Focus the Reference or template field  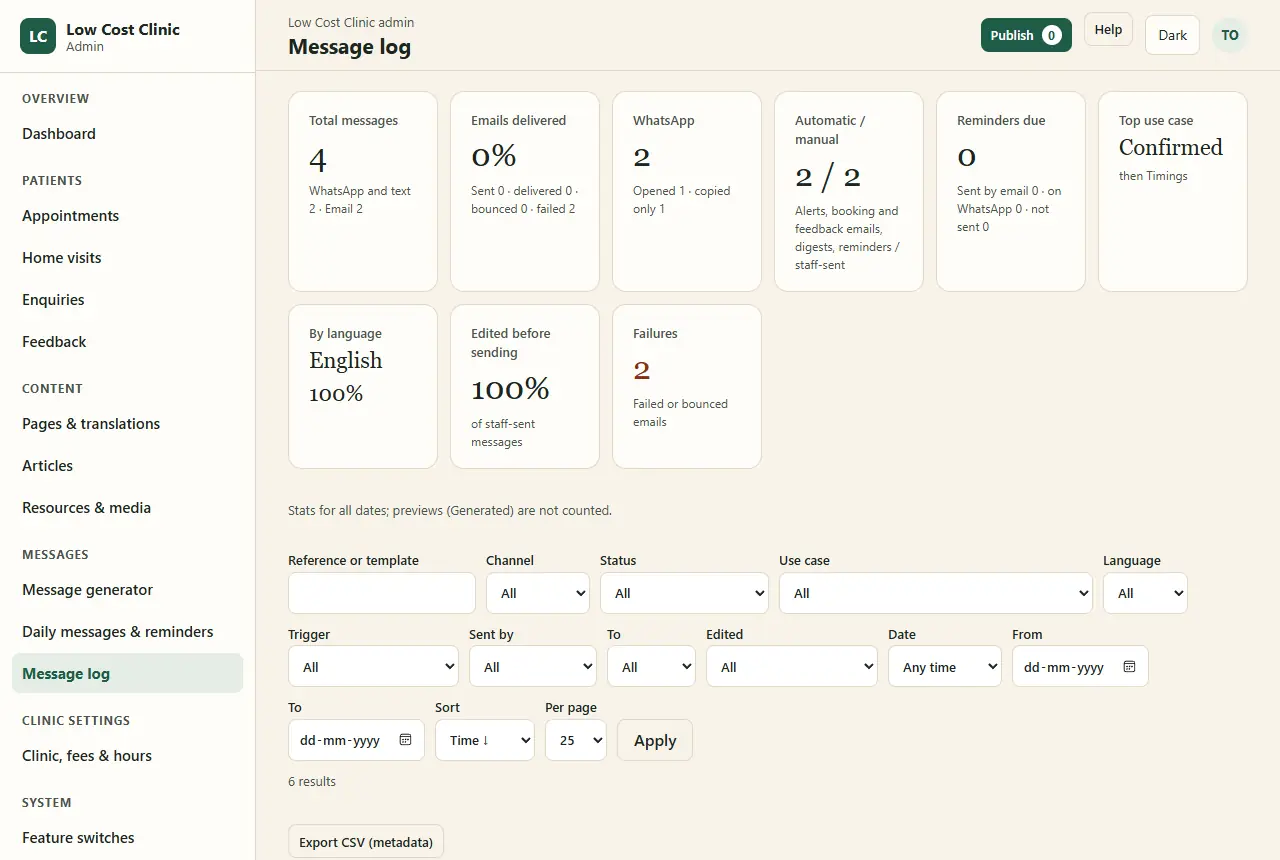382,593
